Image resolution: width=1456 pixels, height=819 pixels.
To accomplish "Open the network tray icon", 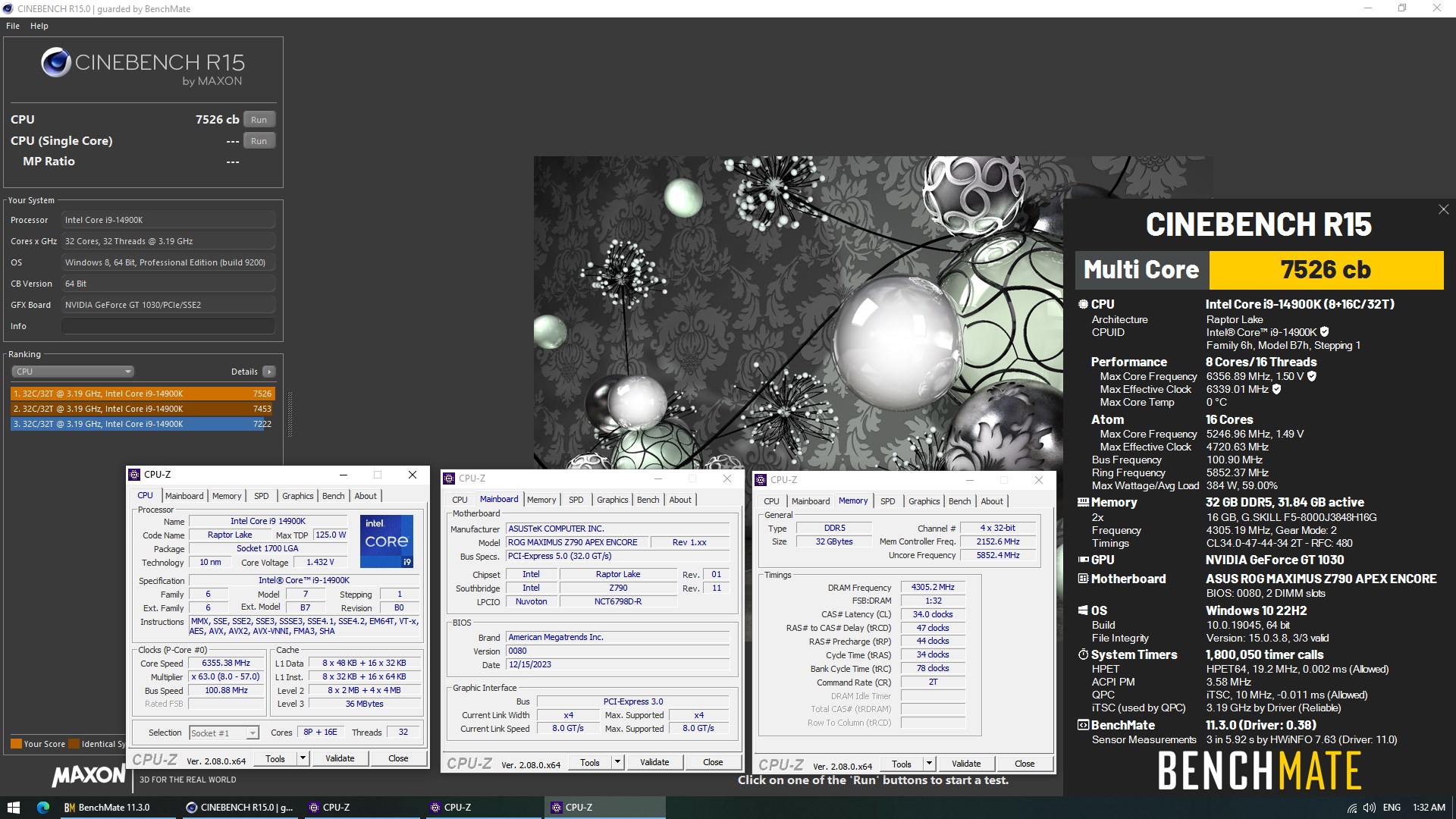I will (1352, 808).
